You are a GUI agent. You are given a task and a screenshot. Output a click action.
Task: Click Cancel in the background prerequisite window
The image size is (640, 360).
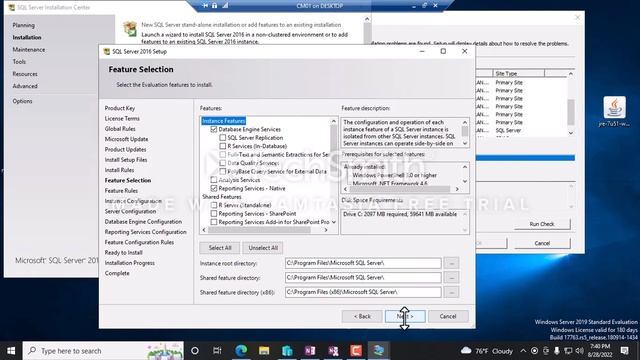[x=542, y=243]
